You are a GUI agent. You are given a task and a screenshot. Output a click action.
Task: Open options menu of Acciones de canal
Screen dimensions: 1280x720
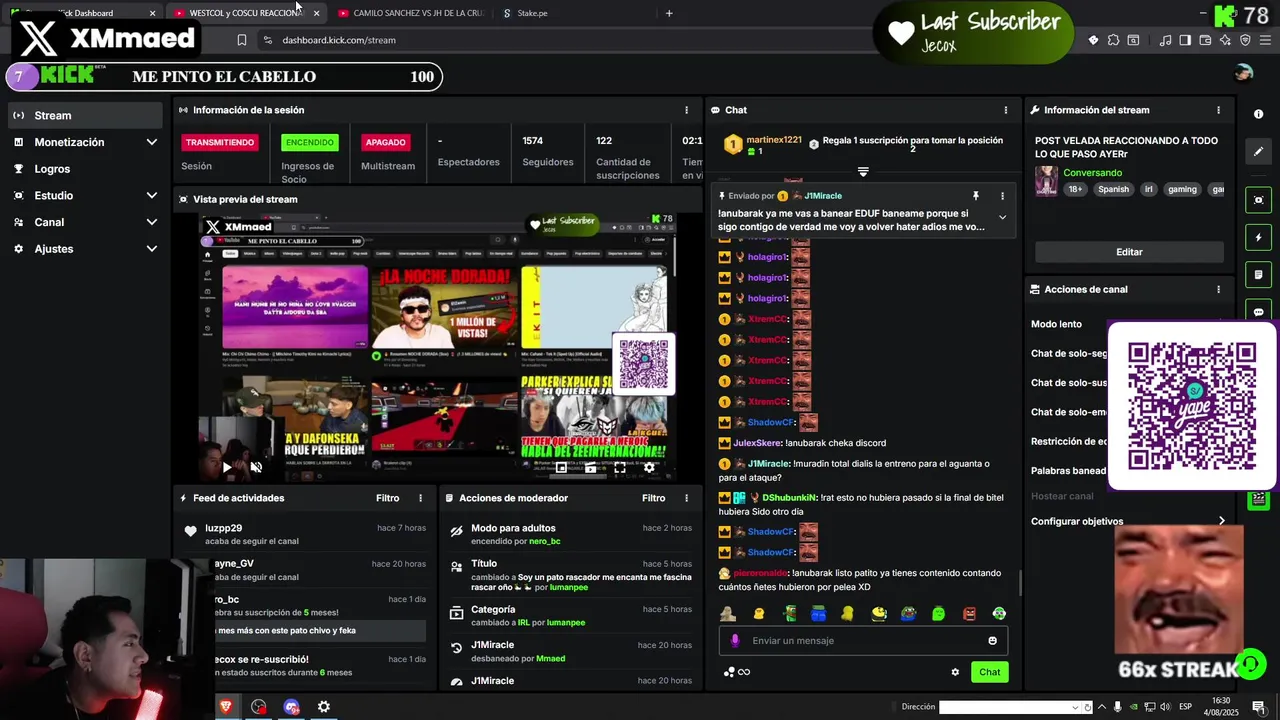(x=1218, y=289)
